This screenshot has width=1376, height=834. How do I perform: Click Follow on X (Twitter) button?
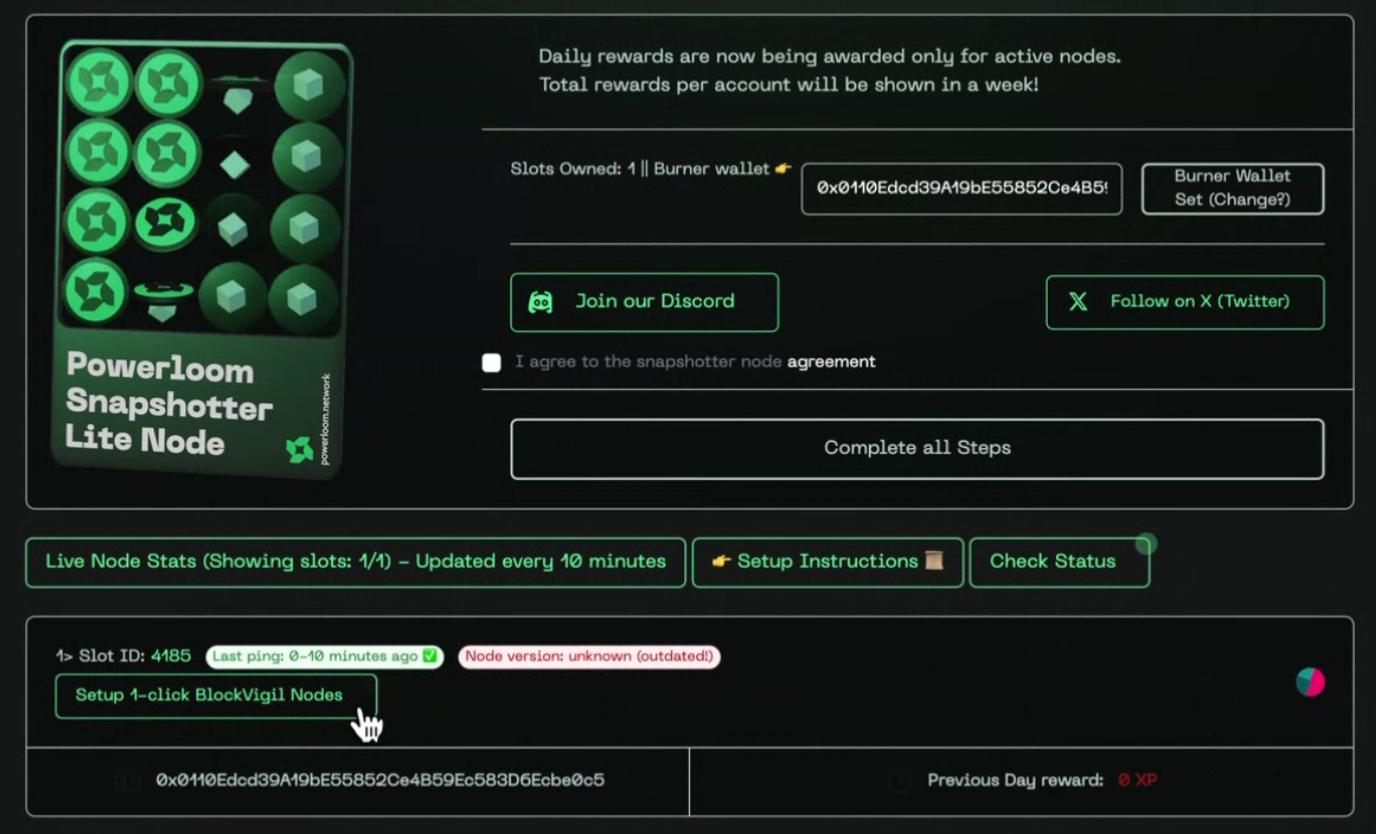tap(1185, 302)
